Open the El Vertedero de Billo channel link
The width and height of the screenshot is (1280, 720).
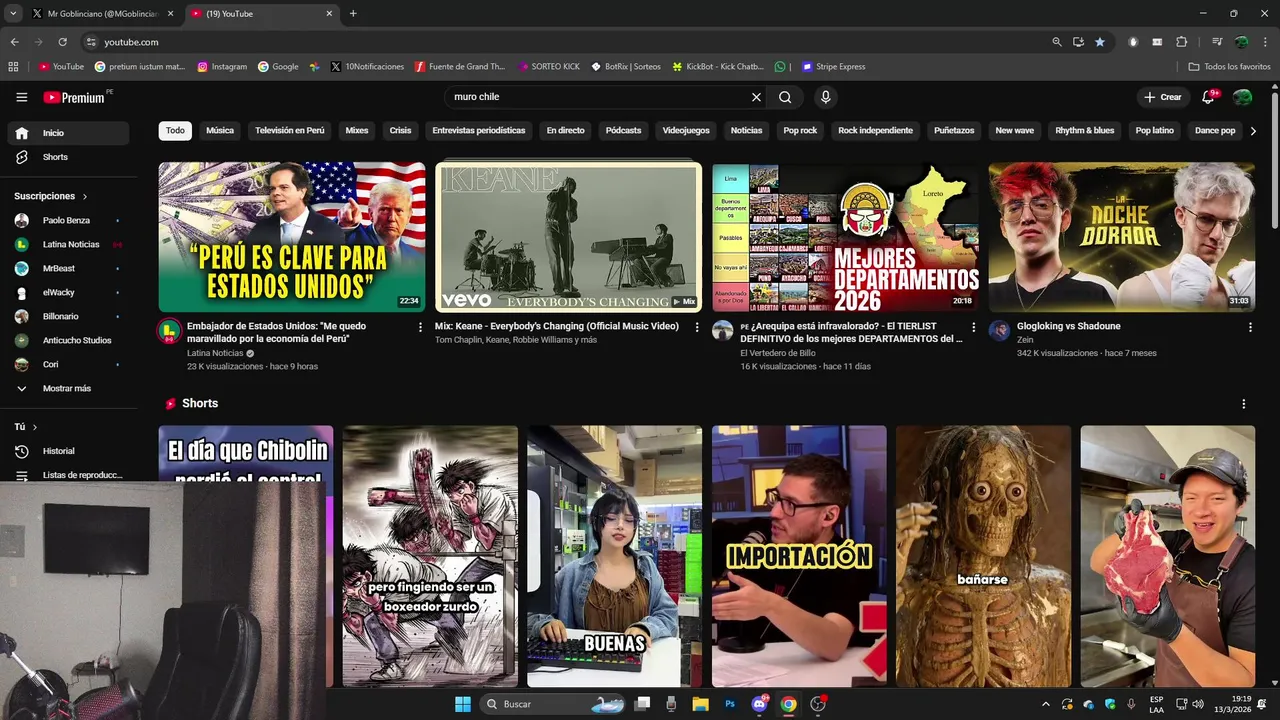[778, 353]
